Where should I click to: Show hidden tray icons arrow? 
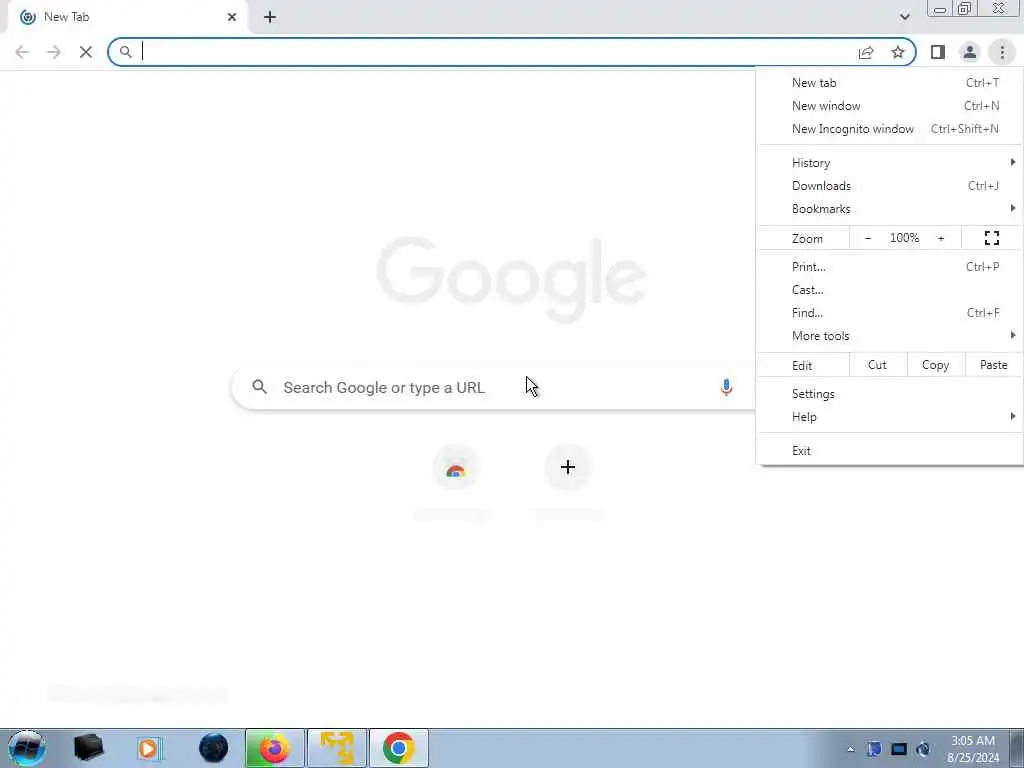click(850, 749)
